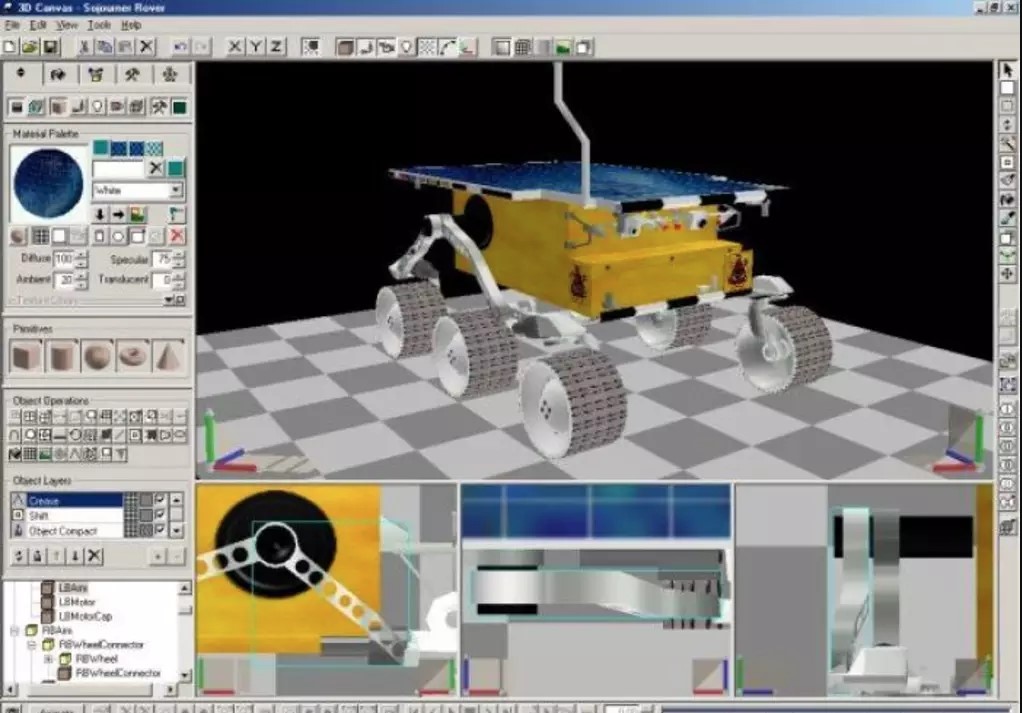Toggle the Shift layer checkbox
The height and width of the screenshot is (713, 1022).
pos(160,515)
